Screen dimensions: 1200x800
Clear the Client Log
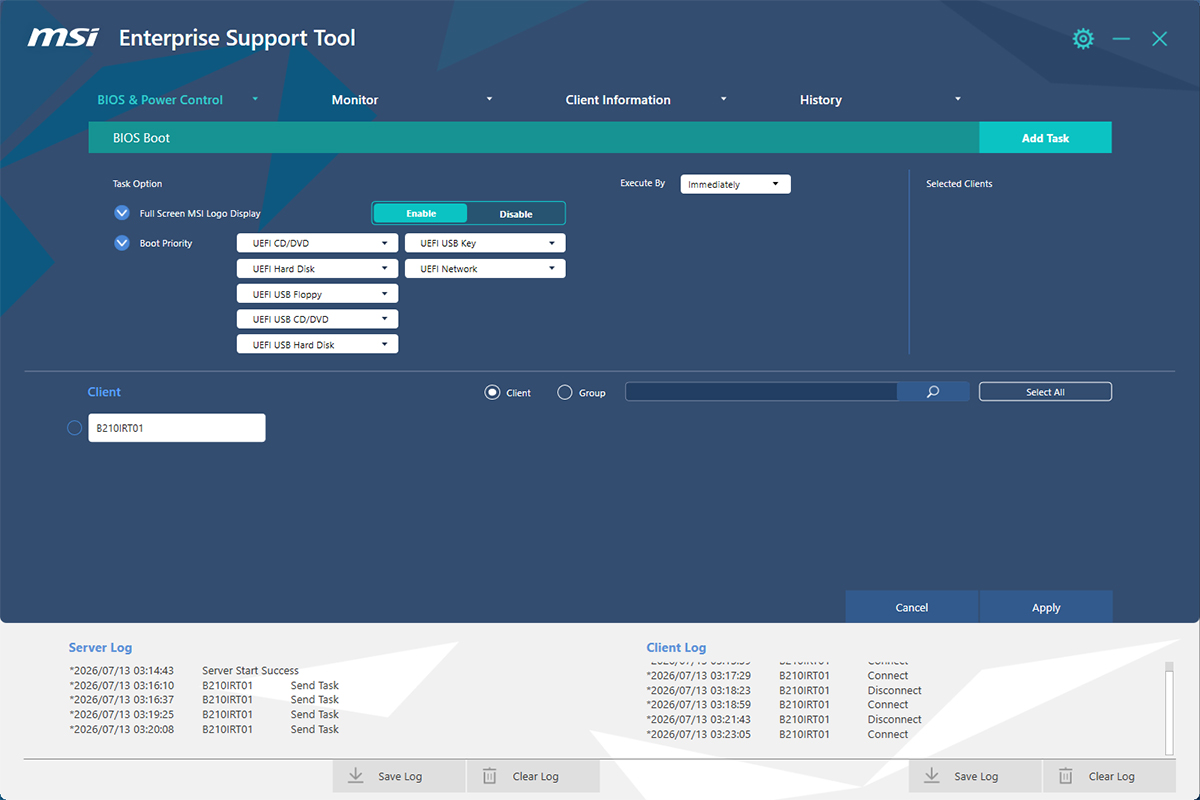[1109, 776]
